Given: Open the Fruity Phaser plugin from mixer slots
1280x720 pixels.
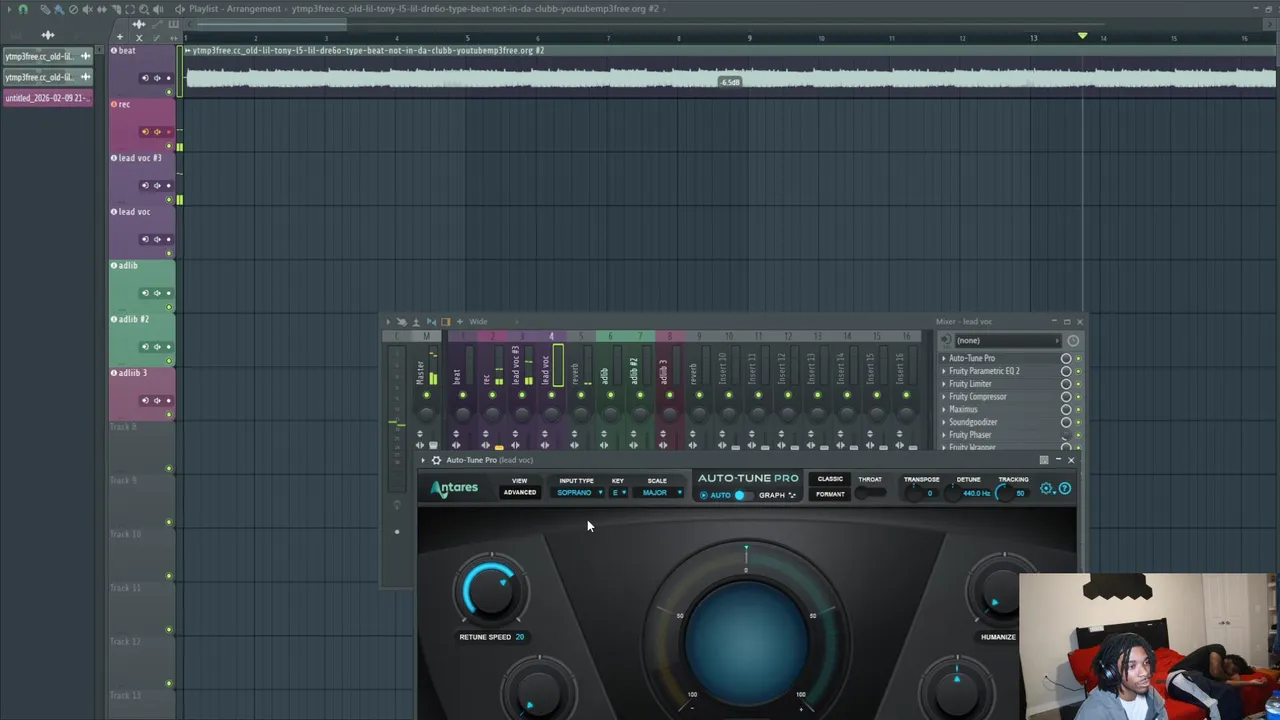Looking at the screenshot, I should [x=970, y=435].
